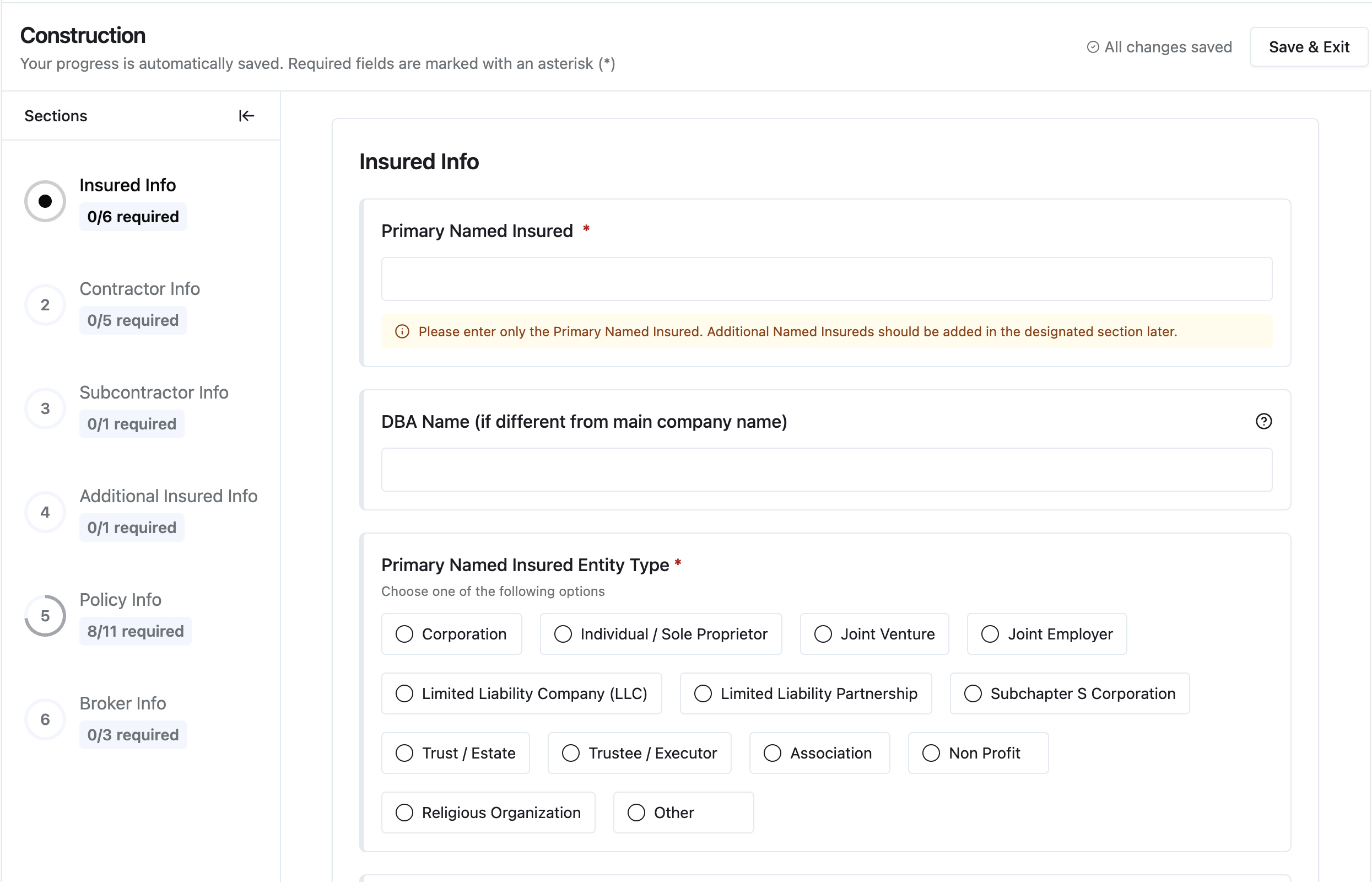
Task: Click the 0/6 required badge
Action: click(133, 217)
